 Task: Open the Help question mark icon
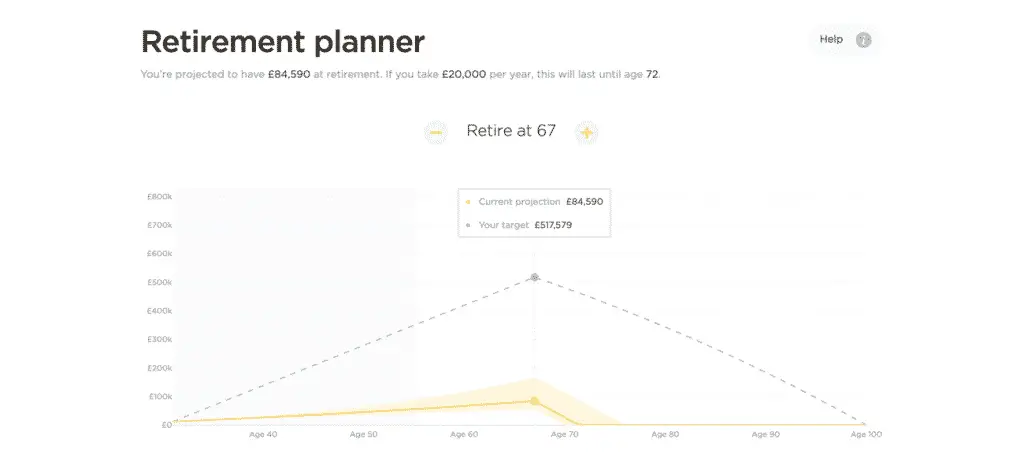863,40
